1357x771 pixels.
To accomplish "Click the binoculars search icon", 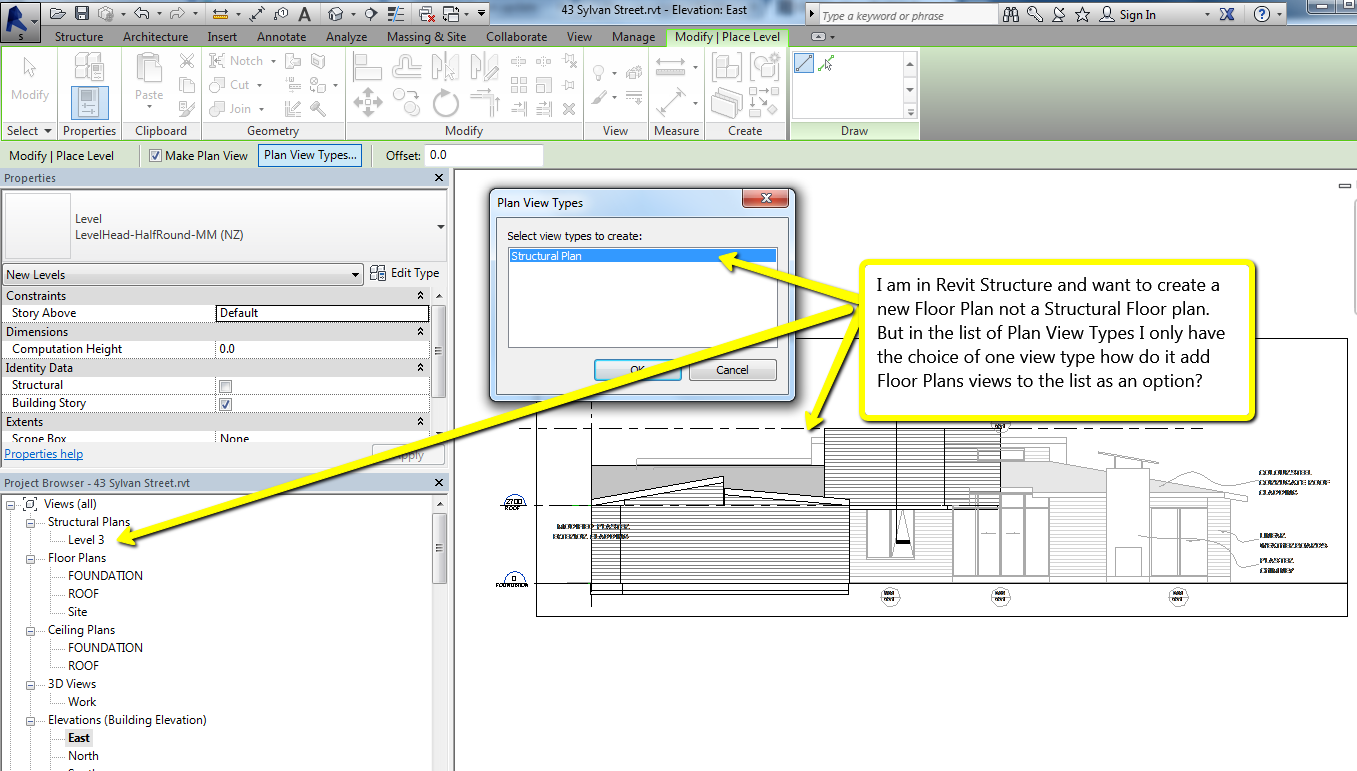I will tap(1011, 14).
